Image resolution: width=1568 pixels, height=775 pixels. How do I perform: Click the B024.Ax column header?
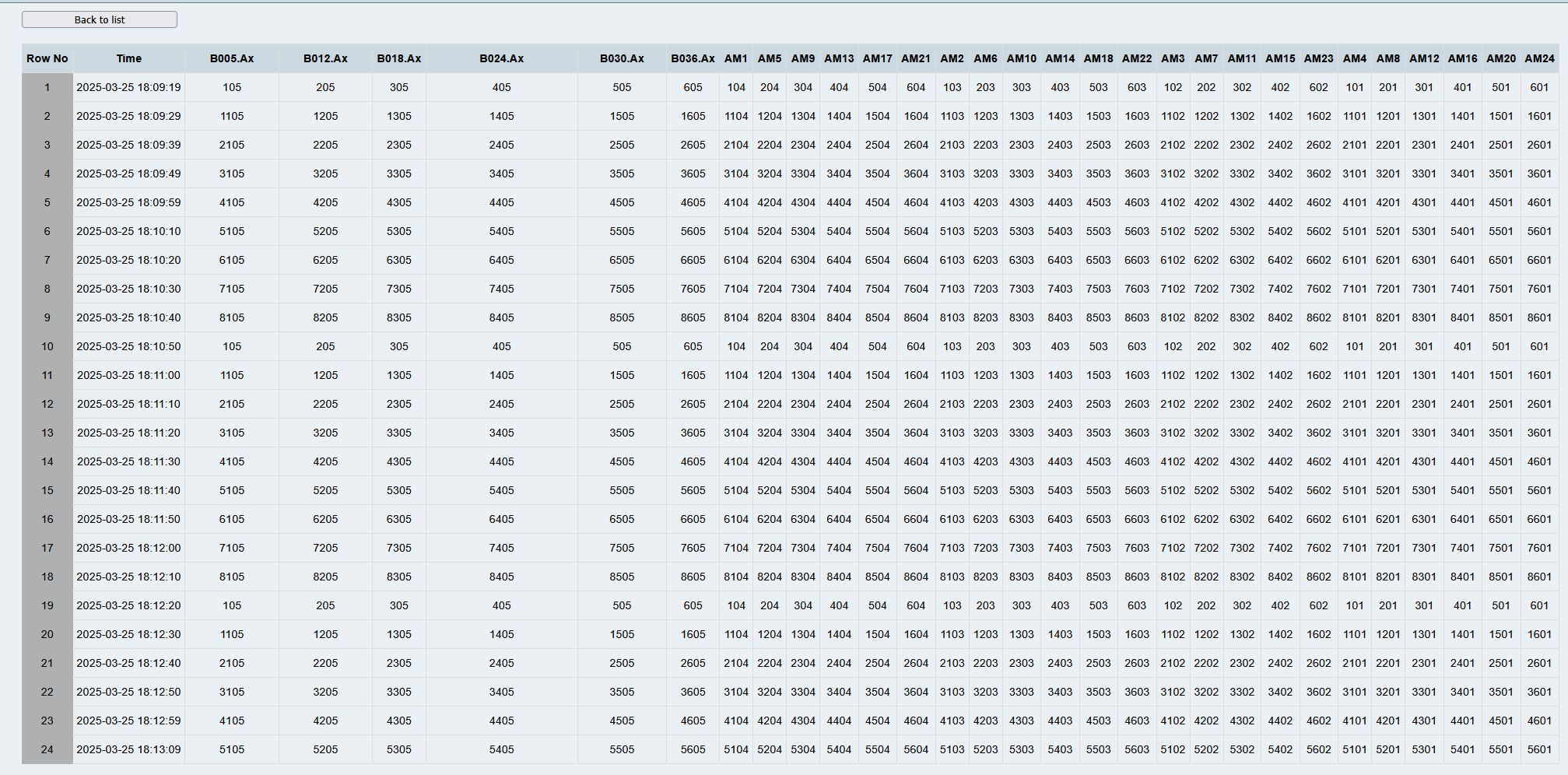point(502,58)
